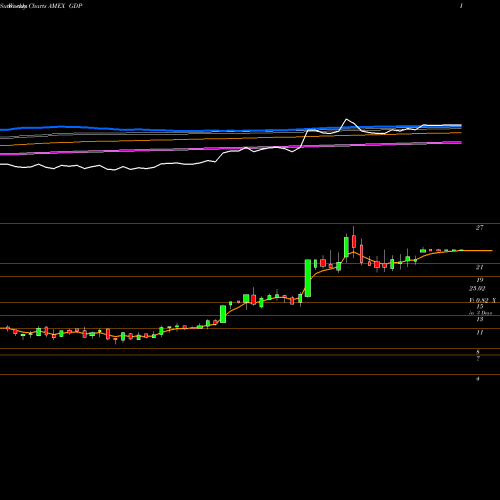Click the 'in 3 Days' note text
500x500 pixels.
point(480,313)
